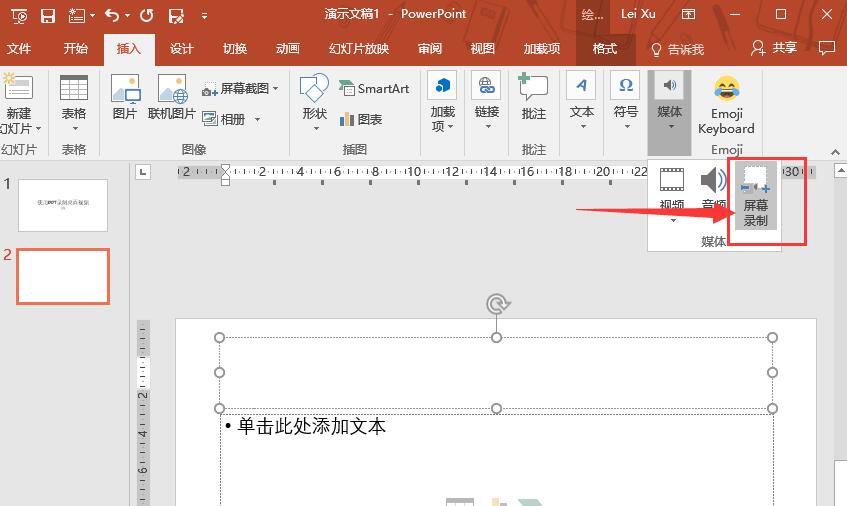Switch to the Format (格式) tab

pyautogui.click(x=604, y=49)
